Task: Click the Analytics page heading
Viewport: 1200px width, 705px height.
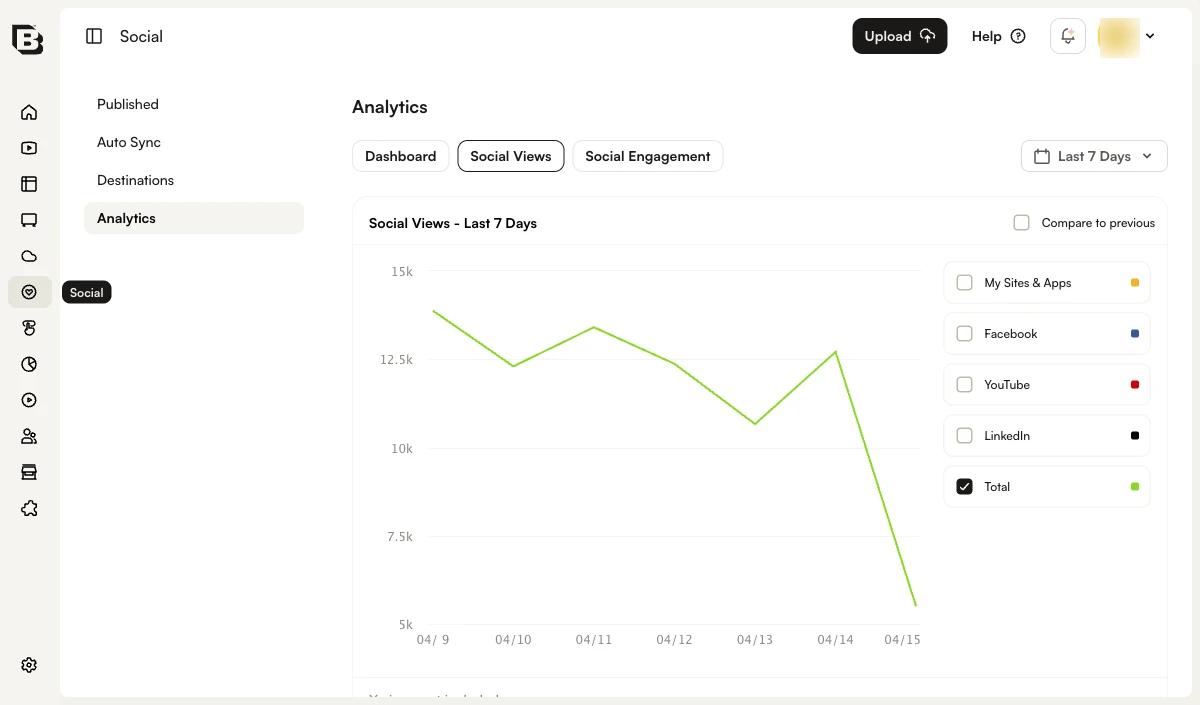Action: pyautogui.click(x=390, y=107)
